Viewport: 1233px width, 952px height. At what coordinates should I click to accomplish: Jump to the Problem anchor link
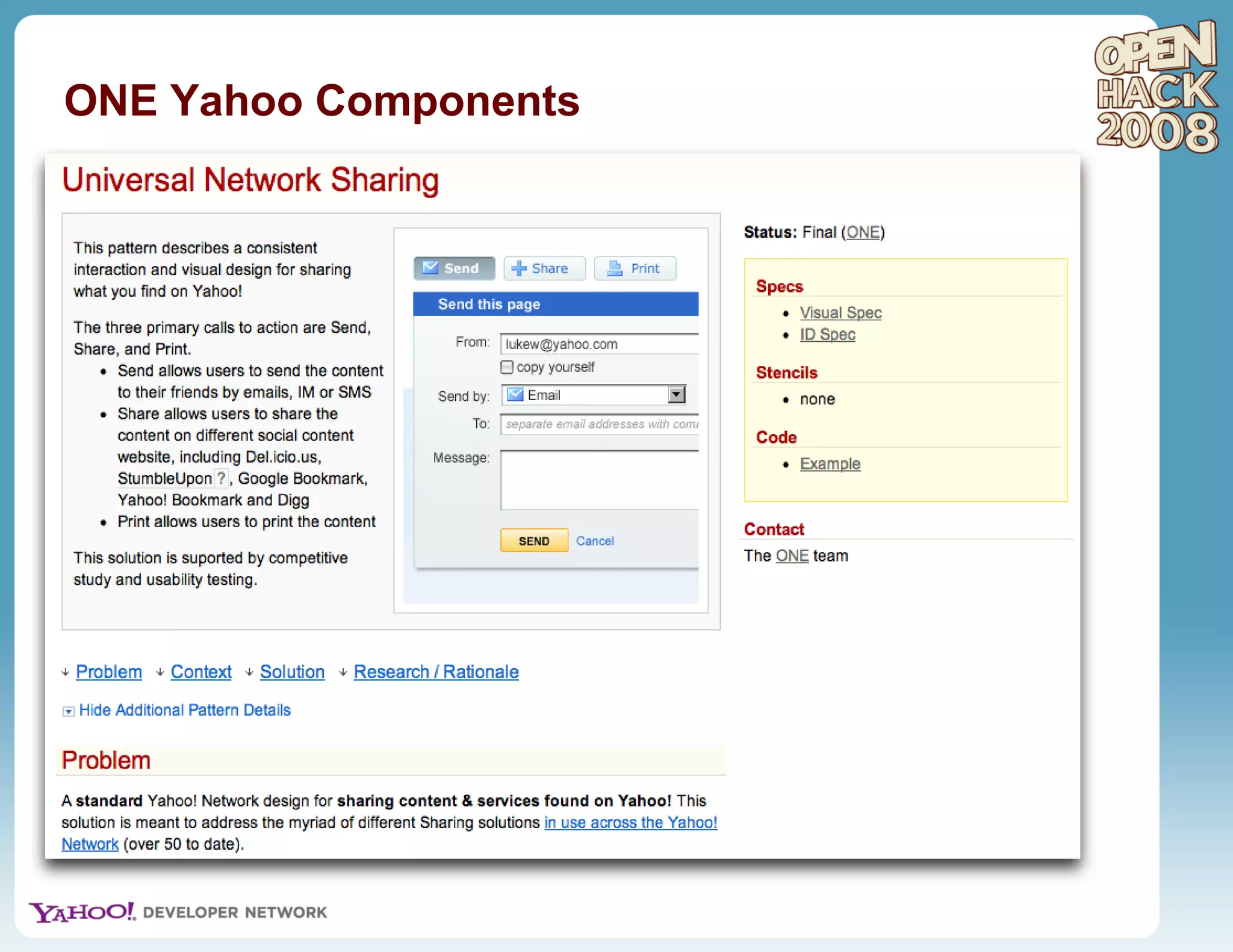pos(109,672)
